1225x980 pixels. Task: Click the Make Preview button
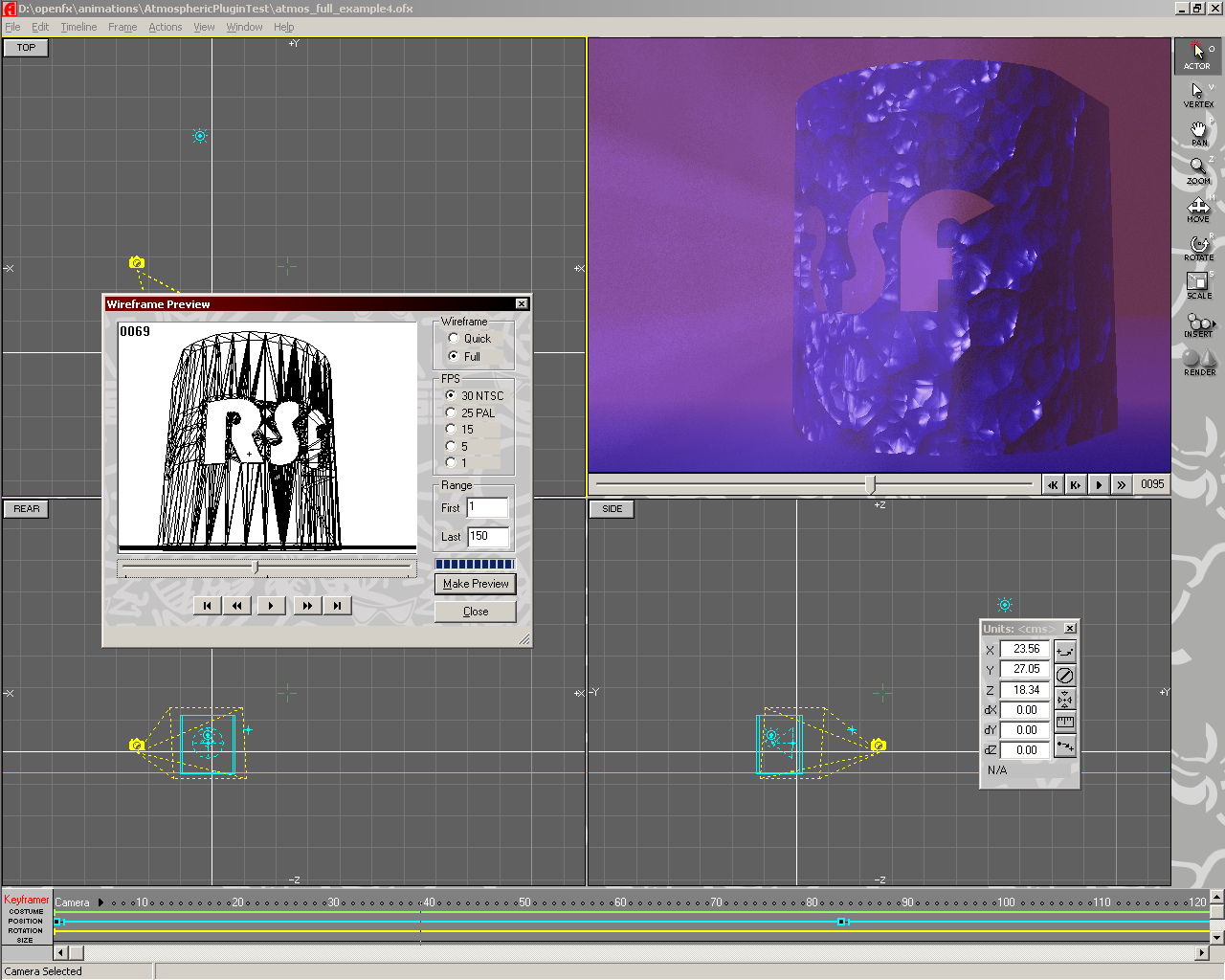click(476, 584)
